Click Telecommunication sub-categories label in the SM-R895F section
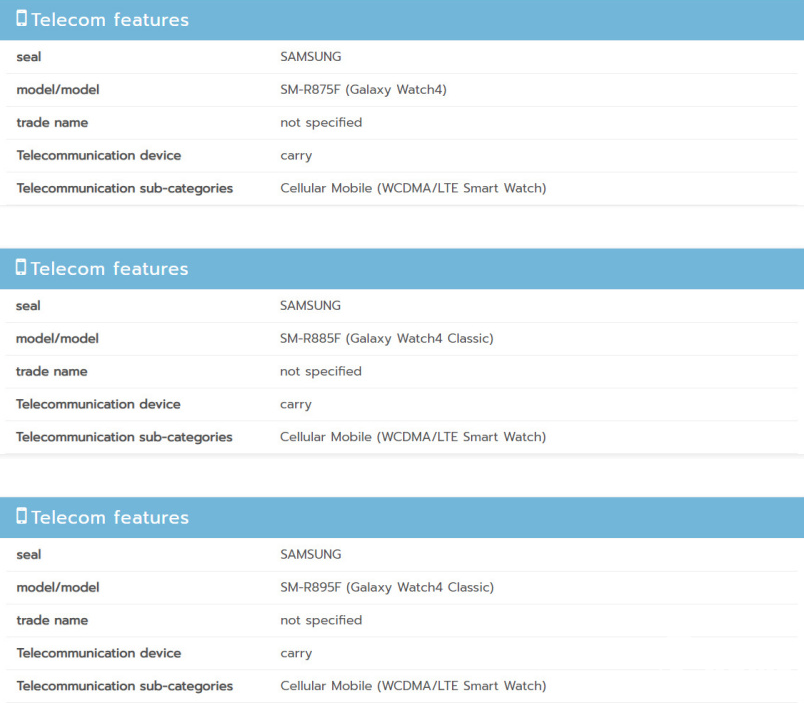 [124, 687]
